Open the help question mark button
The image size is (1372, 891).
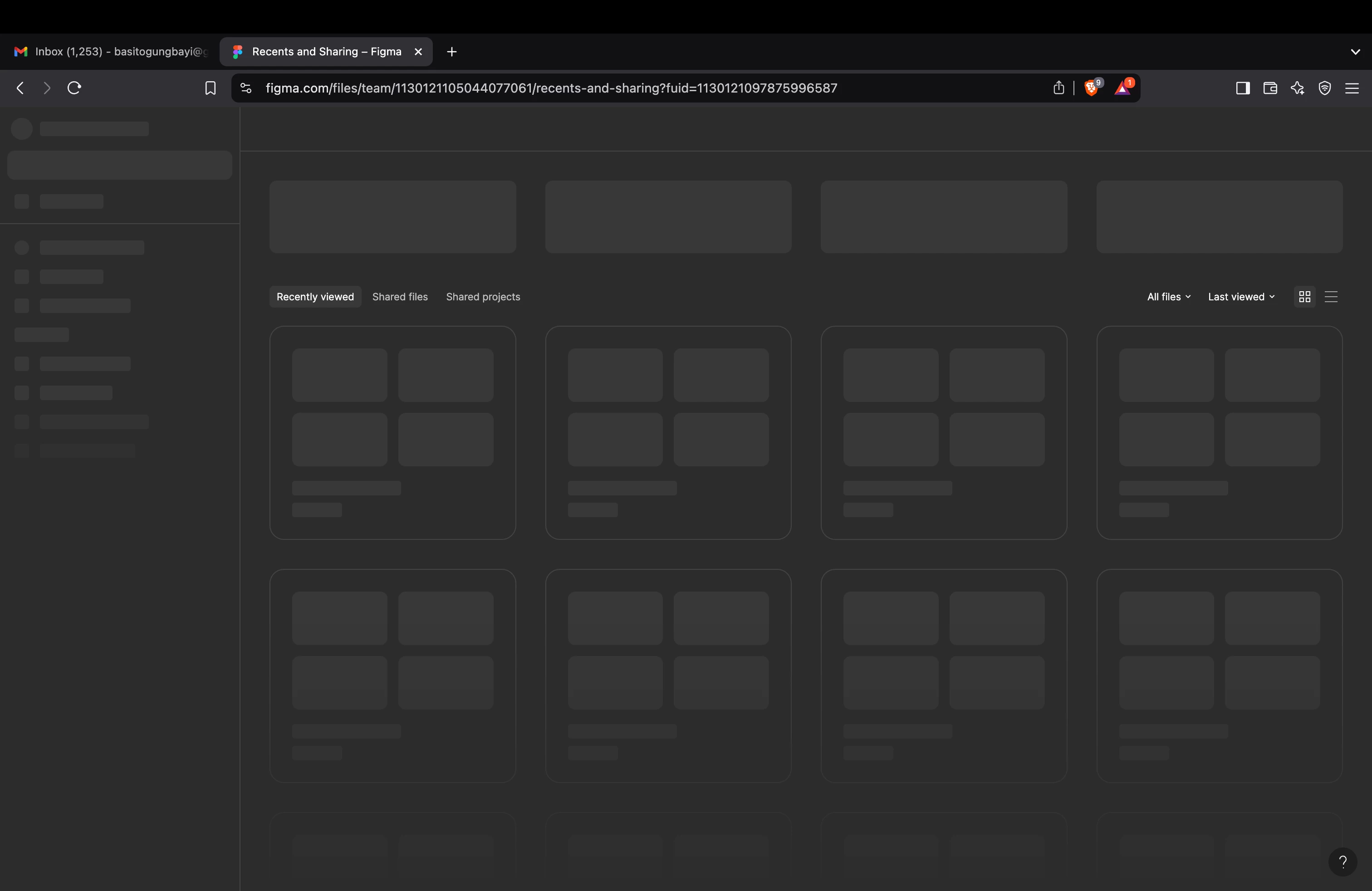tap(1343, 862)
